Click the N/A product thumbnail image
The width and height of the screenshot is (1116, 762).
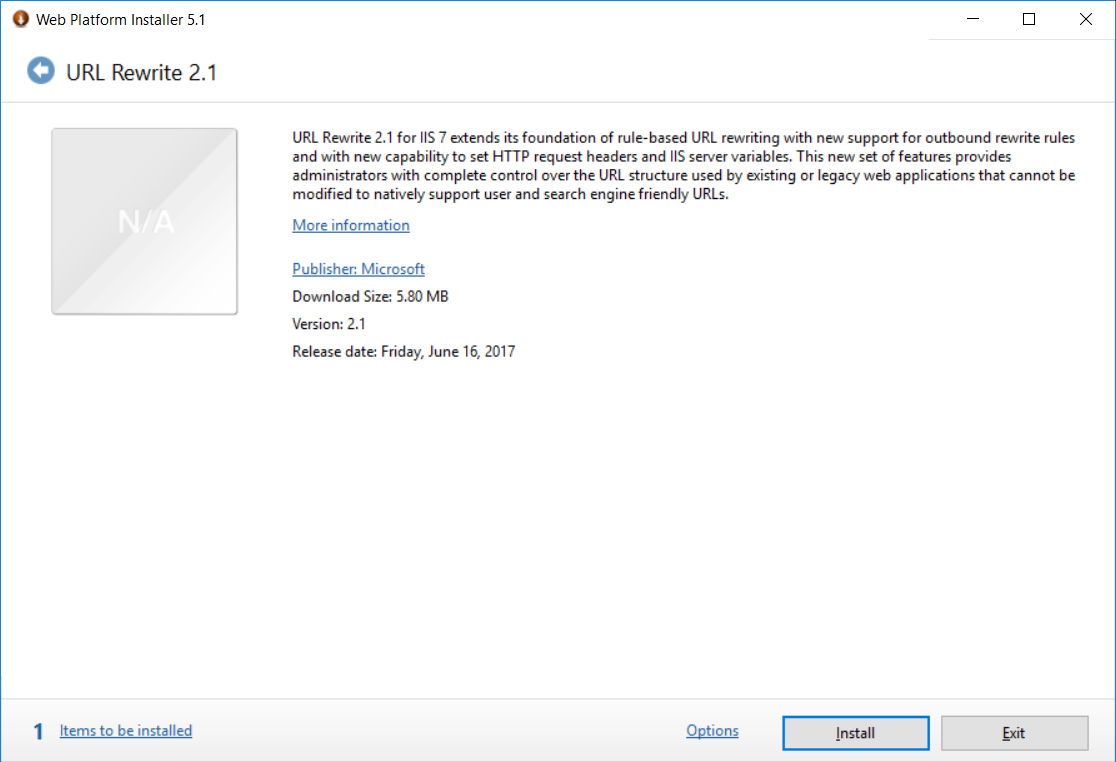pyautogui.click(x=145, y=221)
